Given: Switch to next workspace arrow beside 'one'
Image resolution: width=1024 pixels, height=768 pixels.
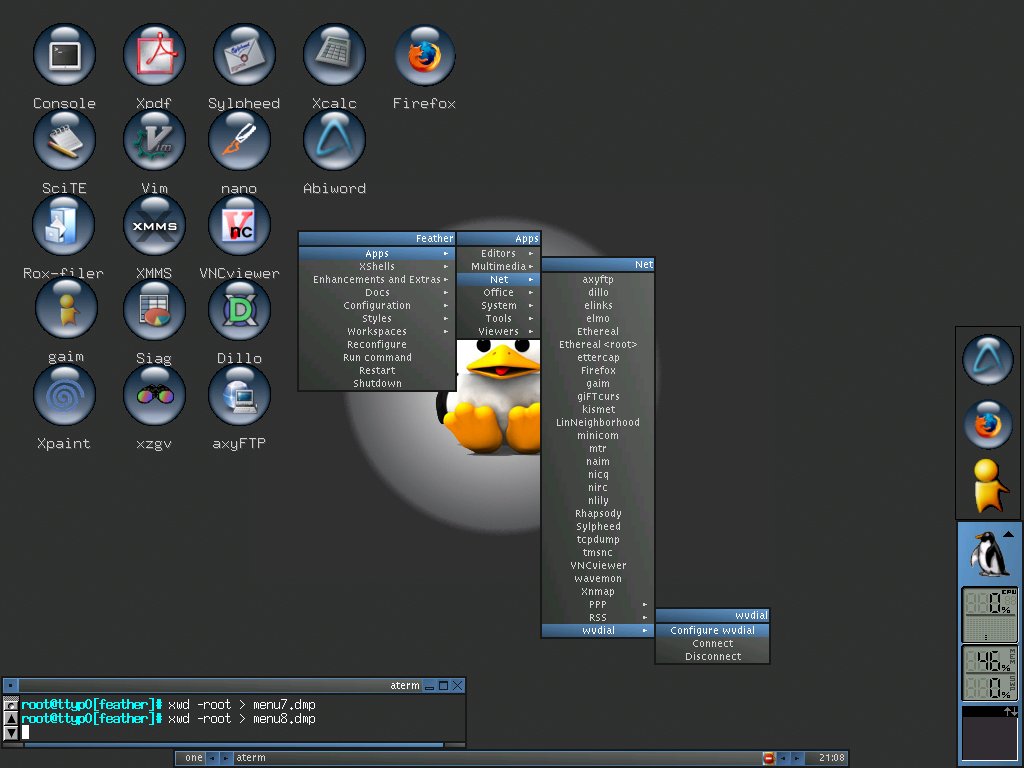Looking at the screenshot, I should click(225, 758).
